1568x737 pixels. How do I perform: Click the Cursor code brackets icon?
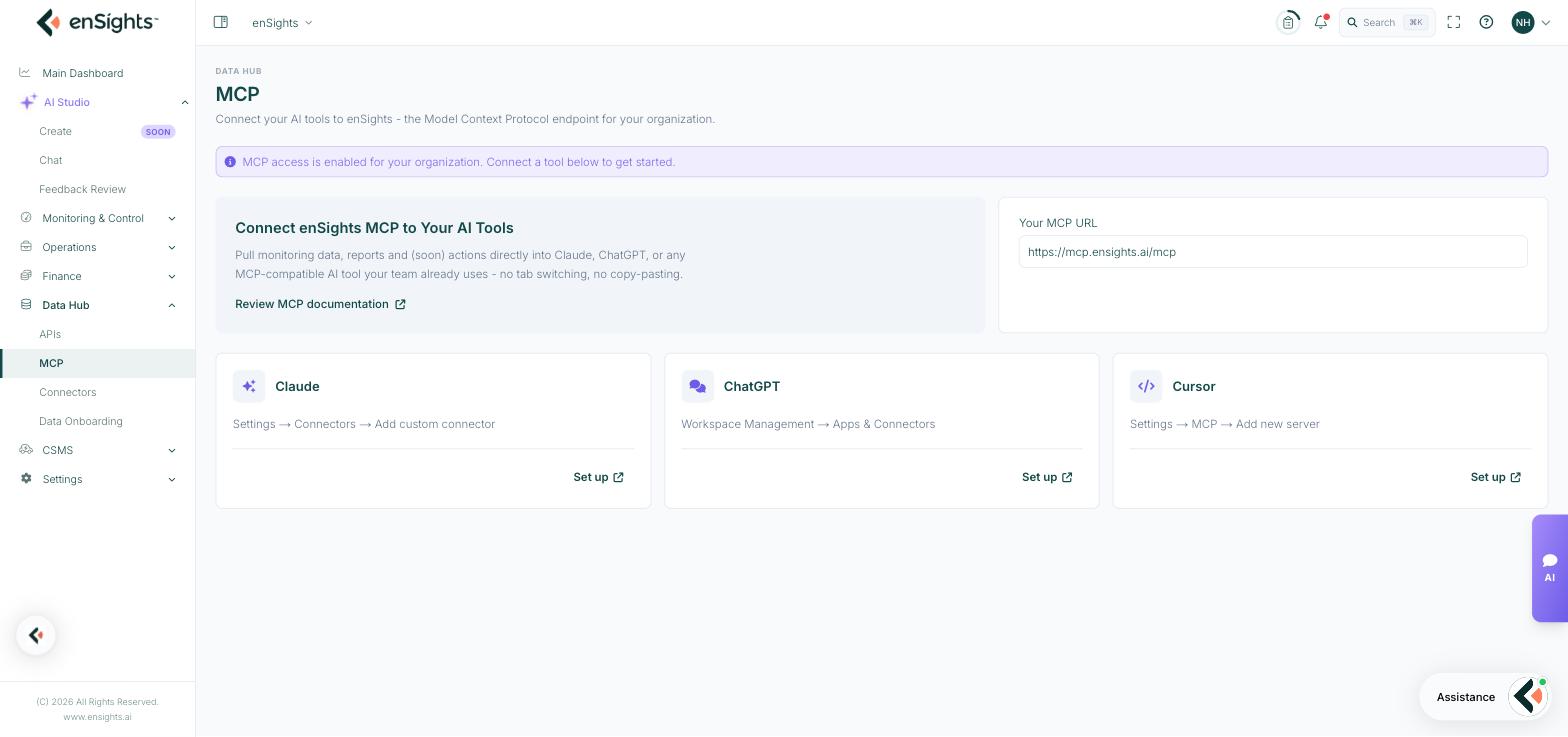[1146, 386]
